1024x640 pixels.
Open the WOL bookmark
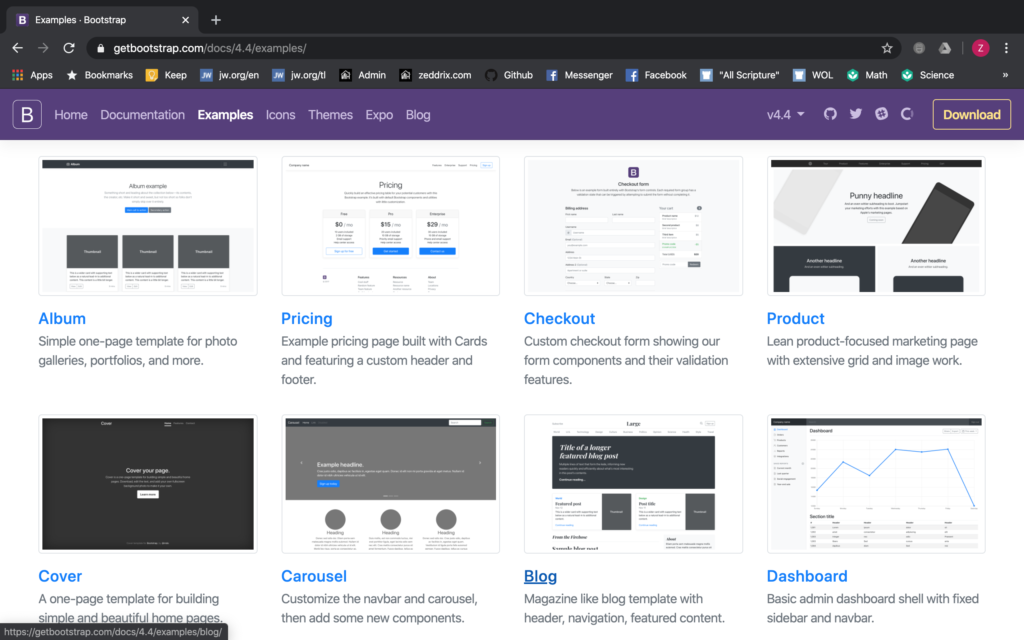(x=812, y=75)
